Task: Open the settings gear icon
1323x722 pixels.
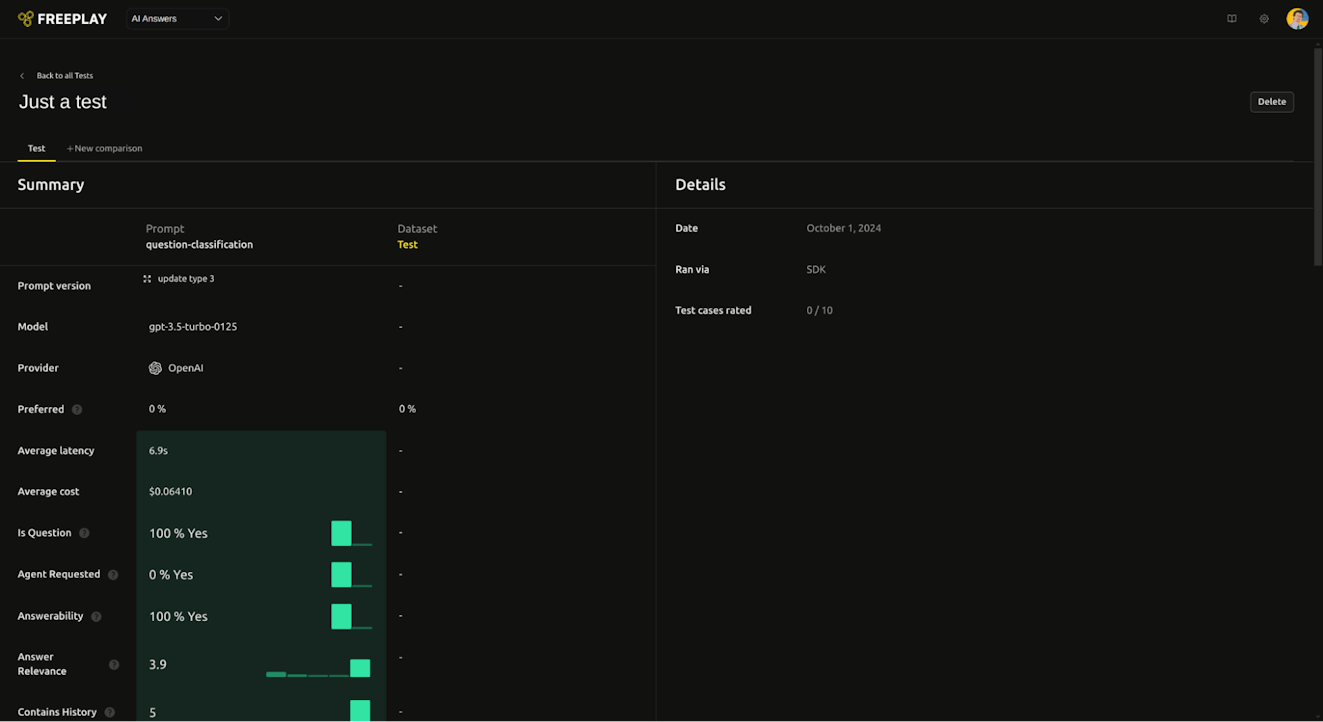Action: (x=1264, y=19)
